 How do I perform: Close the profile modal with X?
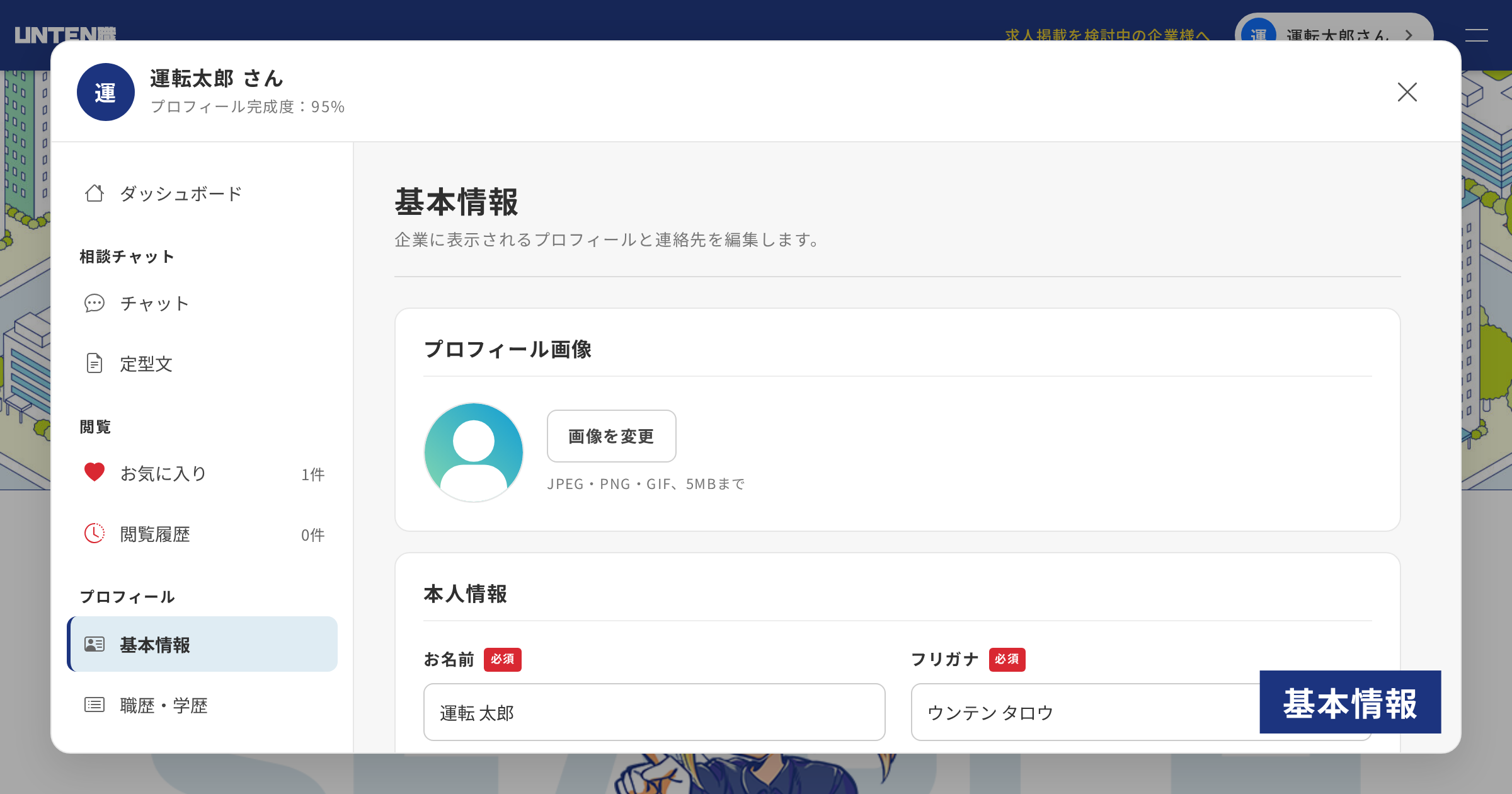[1407, 92]
